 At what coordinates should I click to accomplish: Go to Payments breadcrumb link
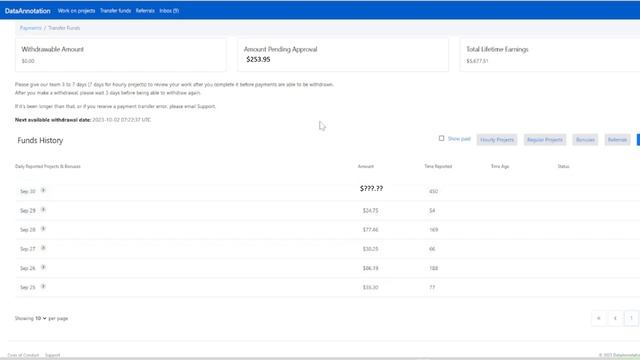[x=31, y=28]
